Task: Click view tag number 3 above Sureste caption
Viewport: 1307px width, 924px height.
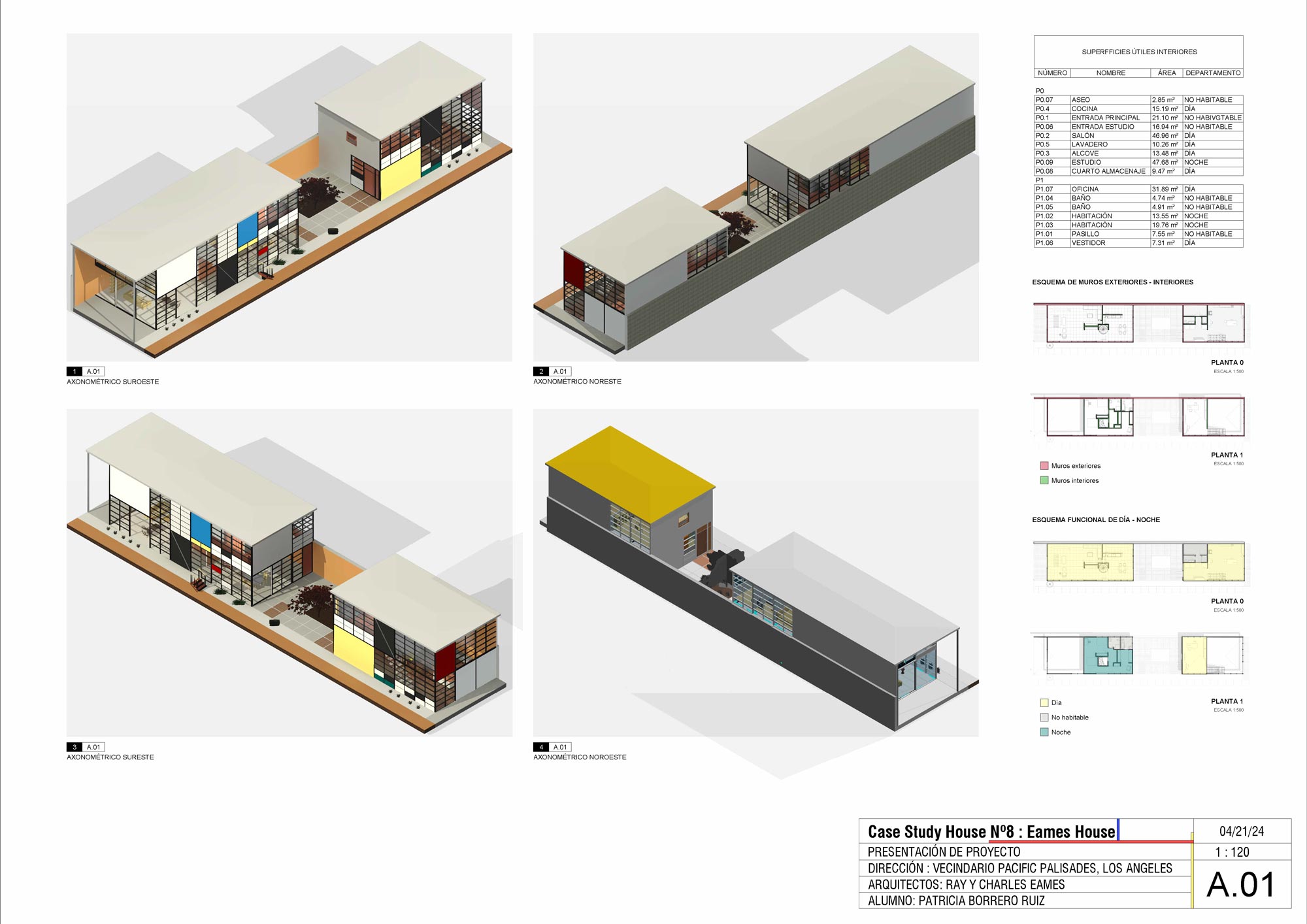Action: tap(74, 747)
